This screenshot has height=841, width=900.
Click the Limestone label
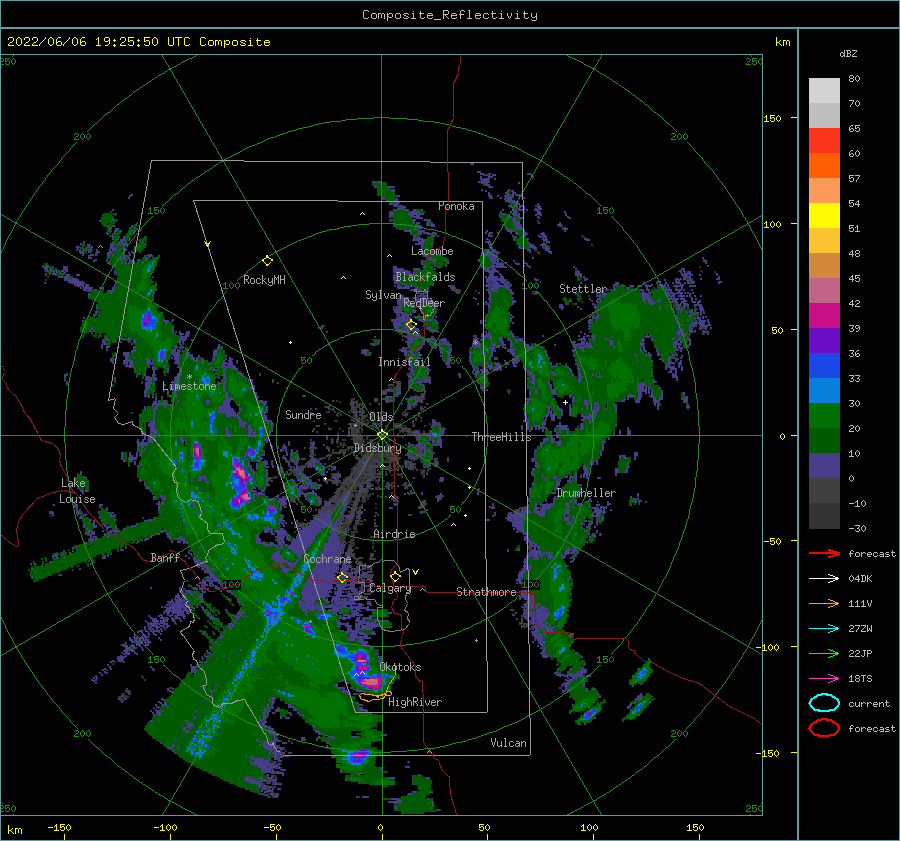point(189,386)
